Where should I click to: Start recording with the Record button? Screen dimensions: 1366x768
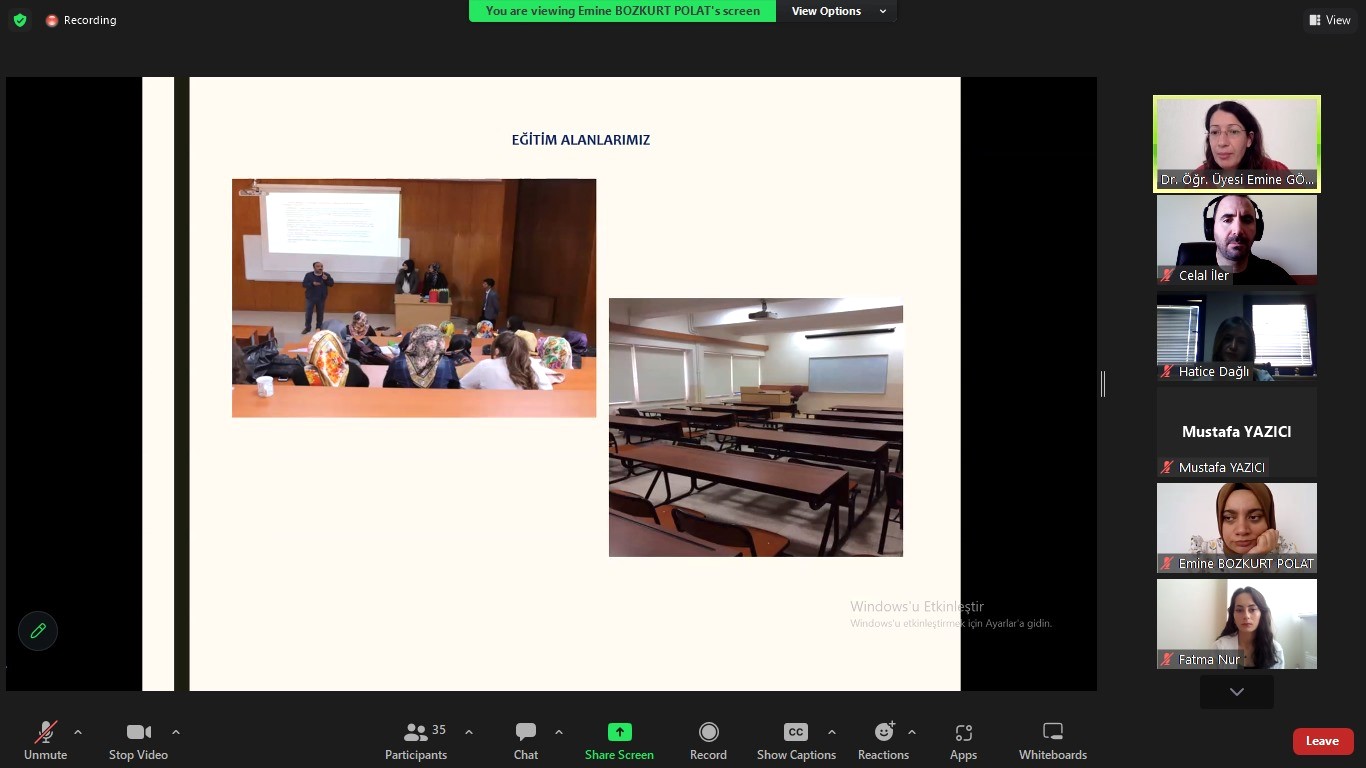pyautogui.click(x=708, y=741)
